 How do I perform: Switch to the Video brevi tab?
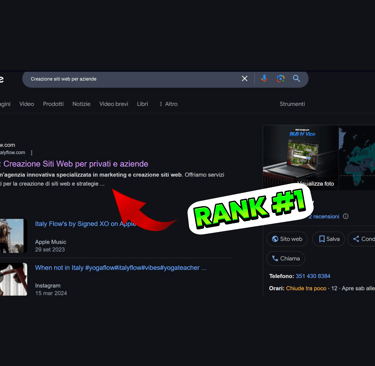click(x=113, y=104)
